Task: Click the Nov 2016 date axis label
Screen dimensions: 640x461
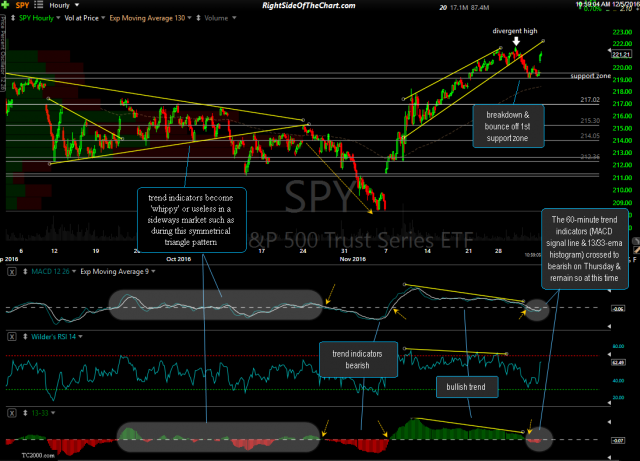Action: point(353,259)
